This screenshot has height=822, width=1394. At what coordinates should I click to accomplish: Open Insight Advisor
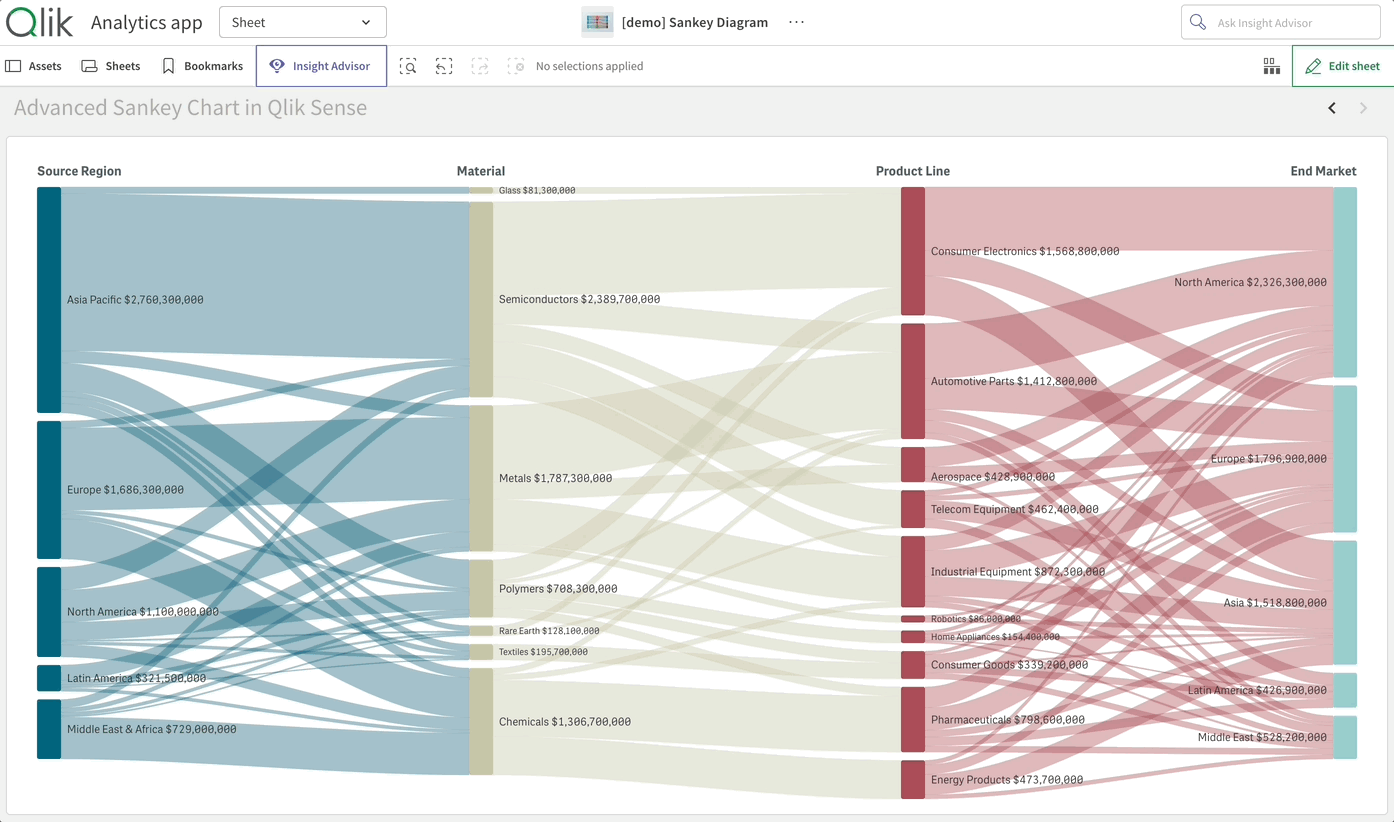321,66
